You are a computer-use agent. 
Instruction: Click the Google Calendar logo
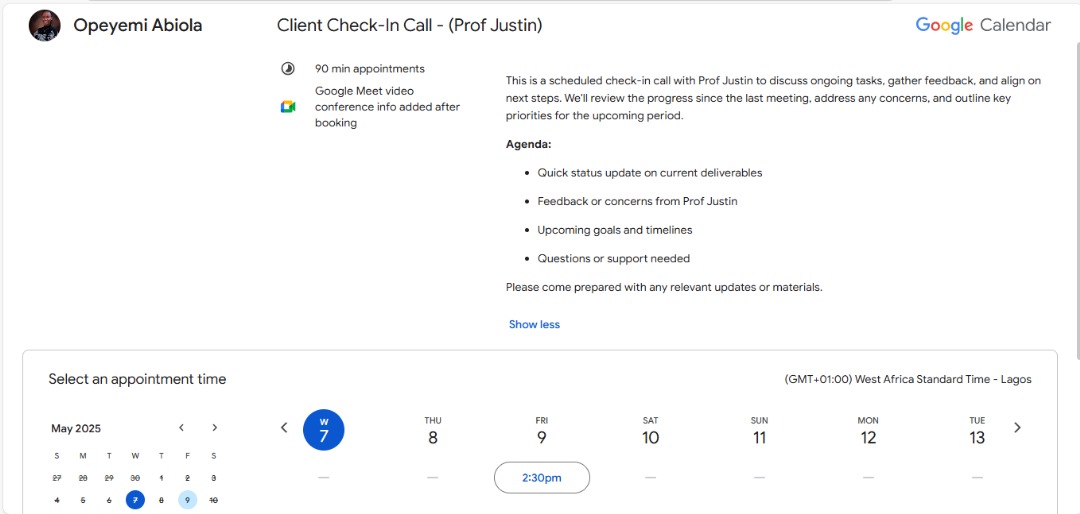click(x=983, y=25)
